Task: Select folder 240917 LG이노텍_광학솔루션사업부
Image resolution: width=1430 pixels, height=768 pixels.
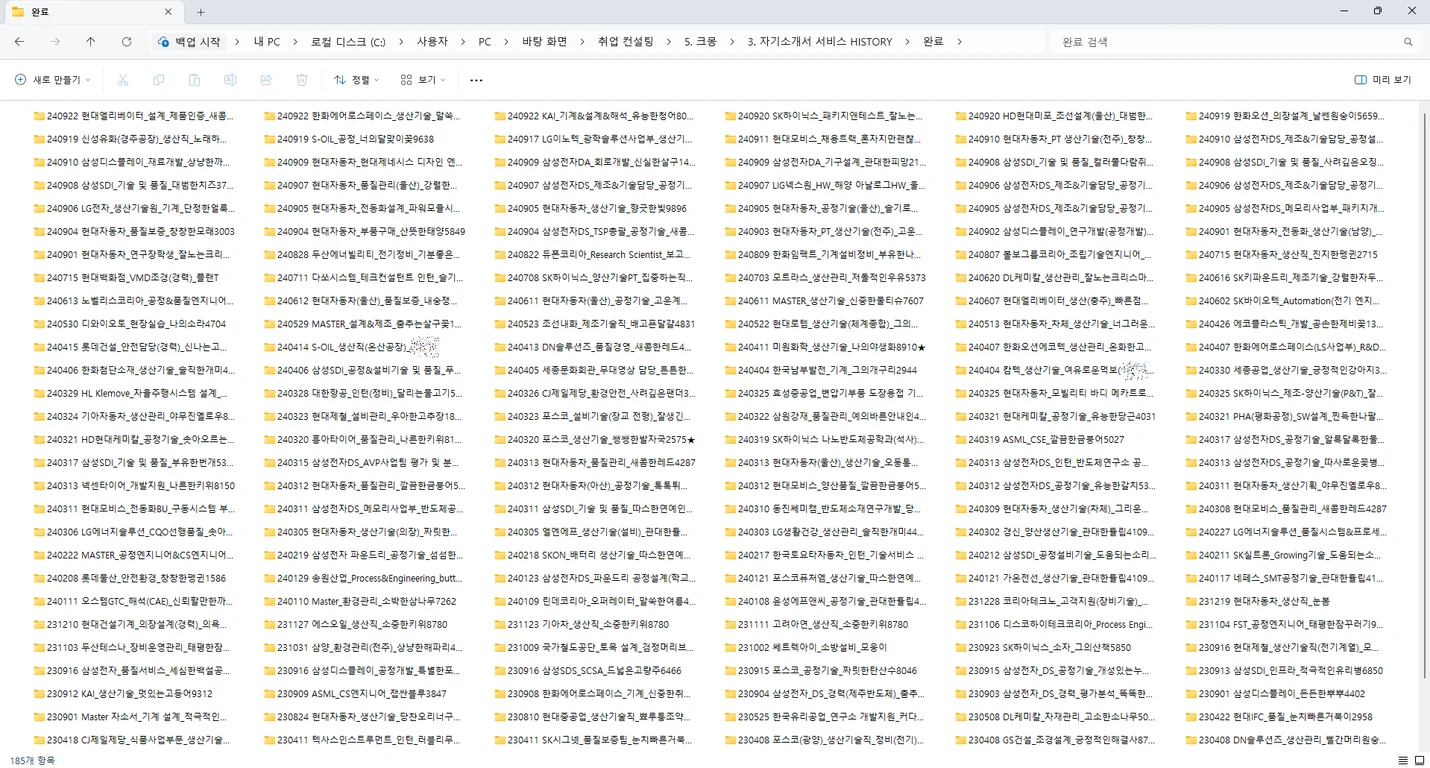Action: tap(593, 139)
